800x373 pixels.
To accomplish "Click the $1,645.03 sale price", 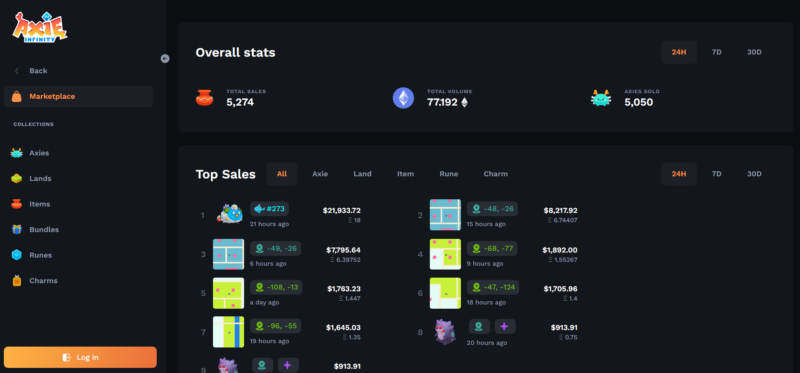I will click(343, 328).
